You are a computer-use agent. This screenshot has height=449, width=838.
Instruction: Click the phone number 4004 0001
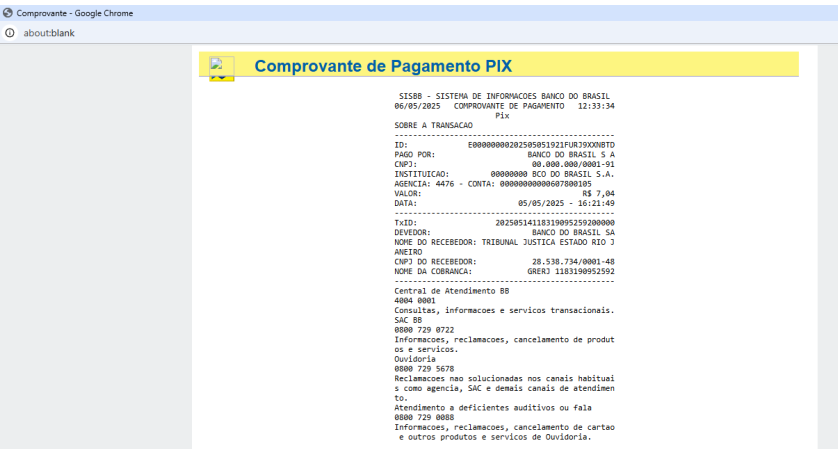tap(415, 301)
